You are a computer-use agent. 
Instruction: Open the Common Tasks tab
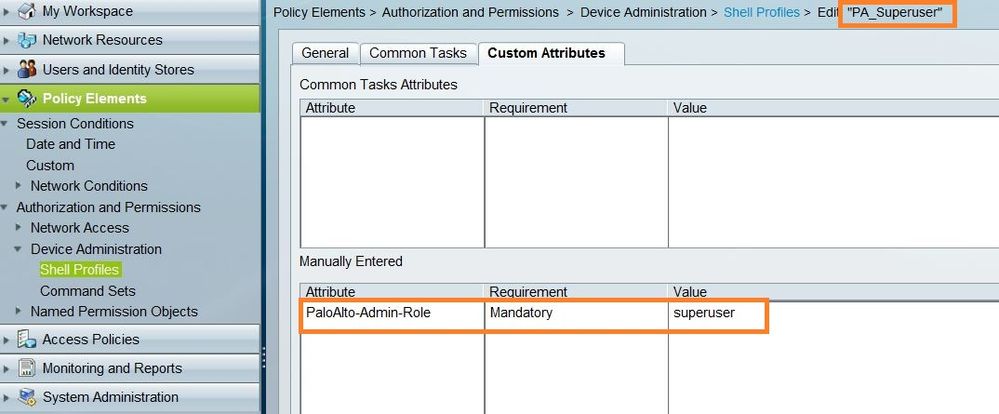416,53
